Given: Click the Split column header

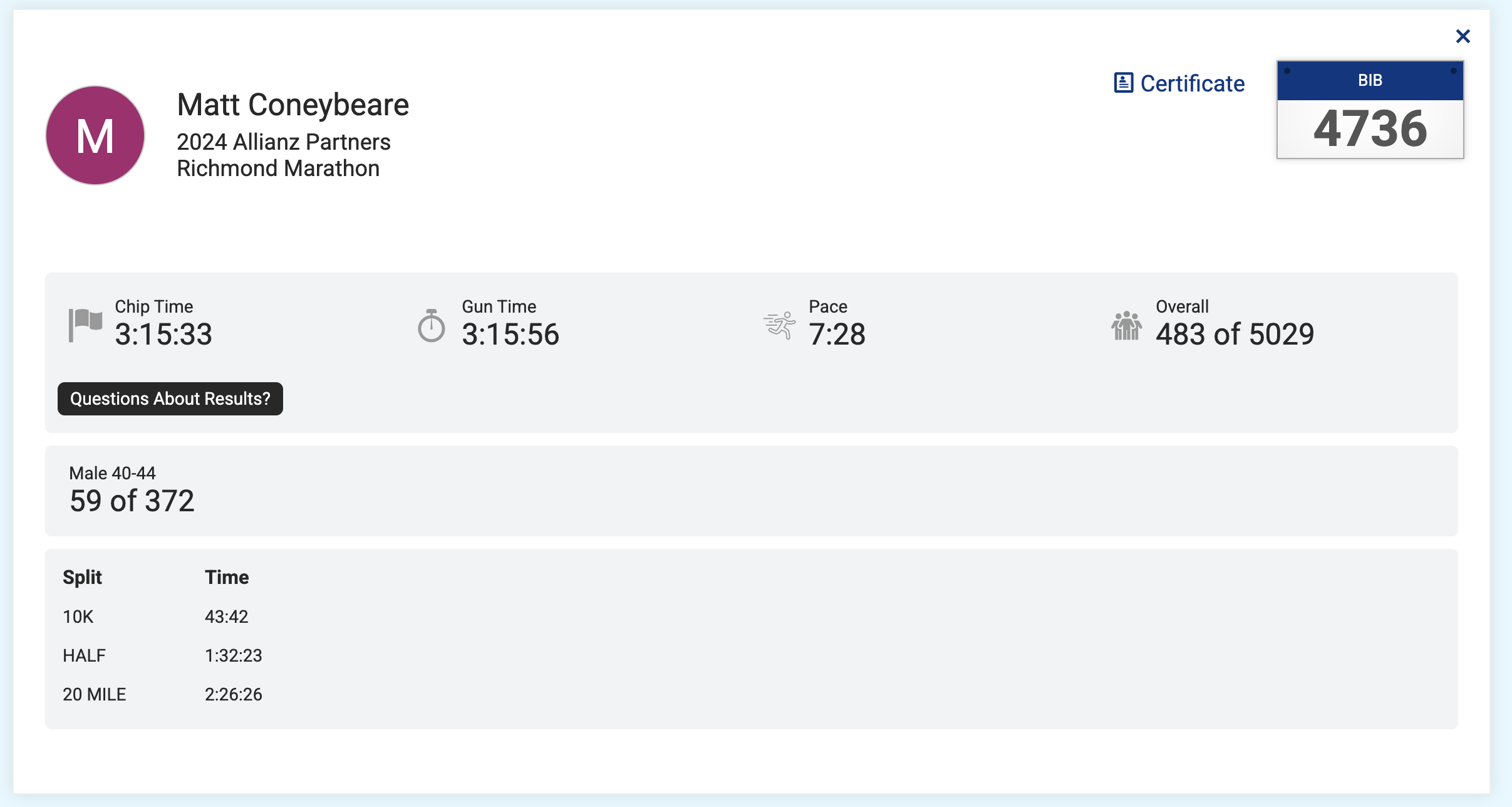Looking at the screenshot, I should [82, 577].
